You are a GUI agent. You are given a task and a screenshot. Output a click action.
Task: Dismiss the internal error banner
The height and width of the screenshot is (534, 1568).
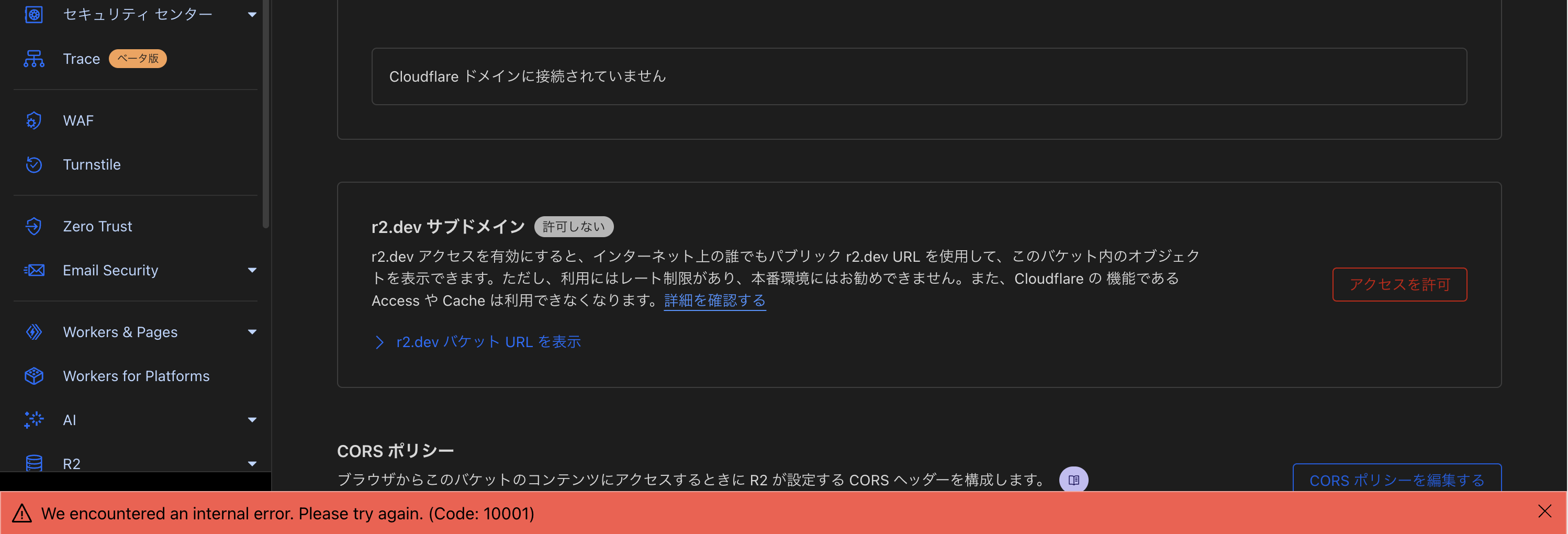point(1546,512)
